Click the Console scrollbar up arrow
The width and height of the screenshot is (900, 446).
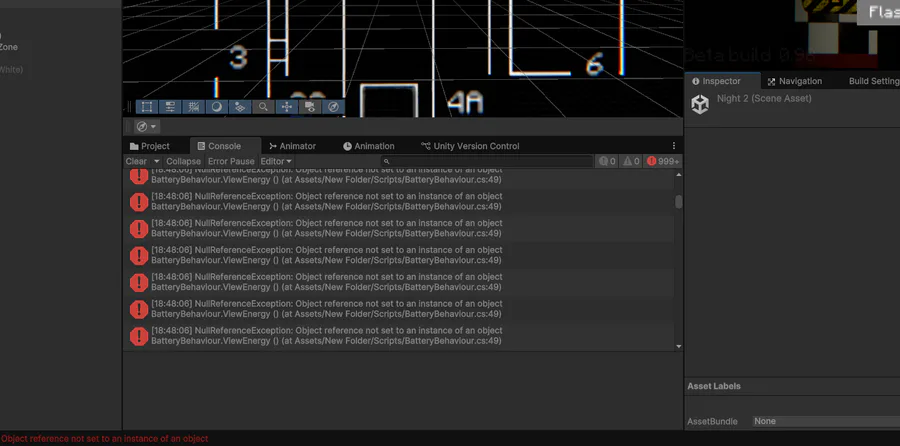point(679,174)
